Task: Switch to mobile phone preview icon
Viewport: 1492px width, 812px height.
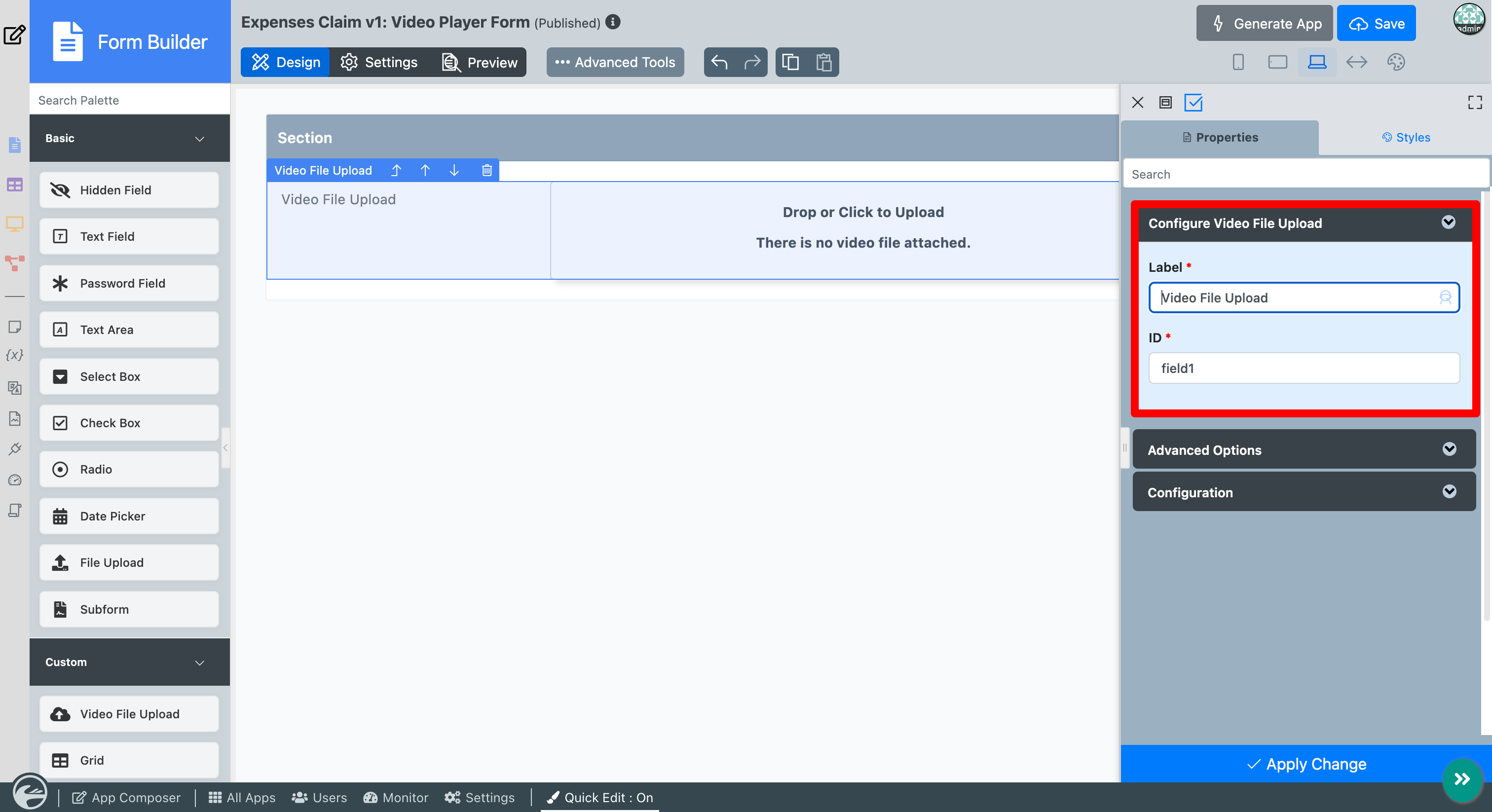Action: [1238, 62]
